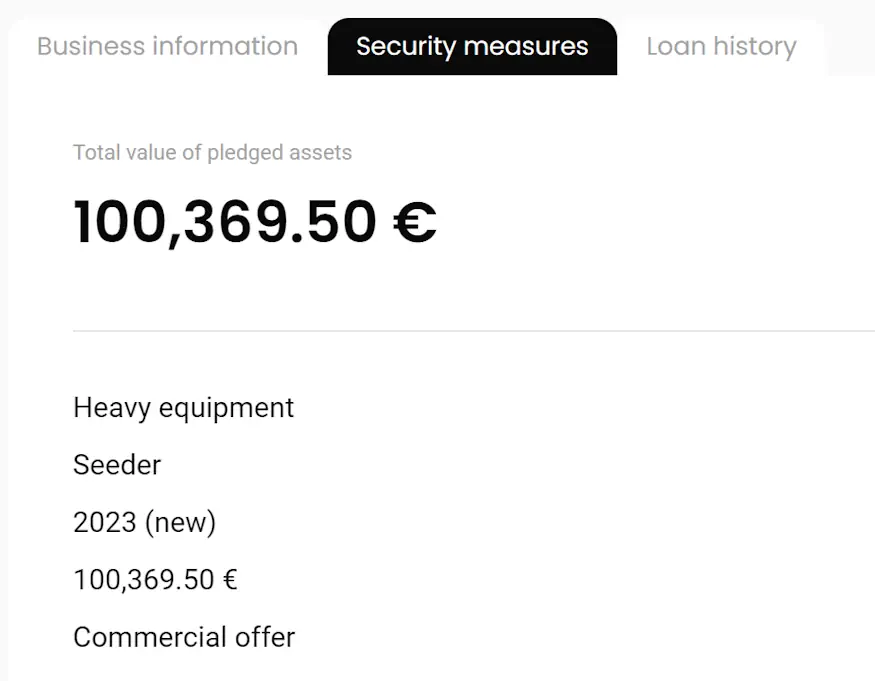Click the Commercial offer document link
This screenshot has width=875, height=681.
click(x=184, y=637)
